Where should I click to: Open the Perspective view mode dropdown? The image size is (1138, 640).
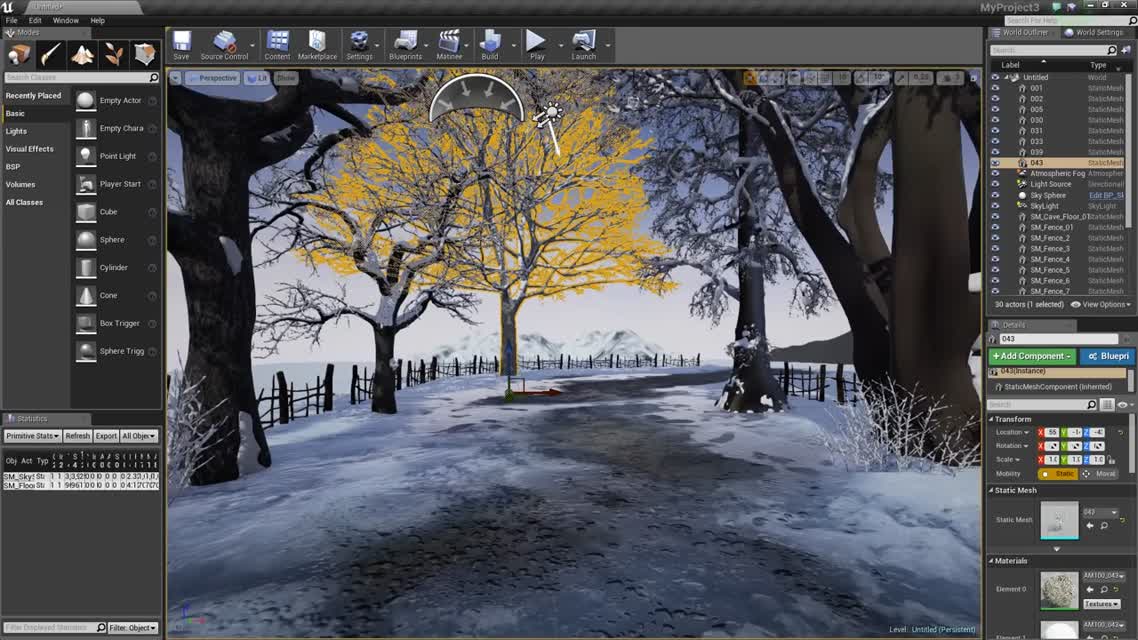[213, 78]
